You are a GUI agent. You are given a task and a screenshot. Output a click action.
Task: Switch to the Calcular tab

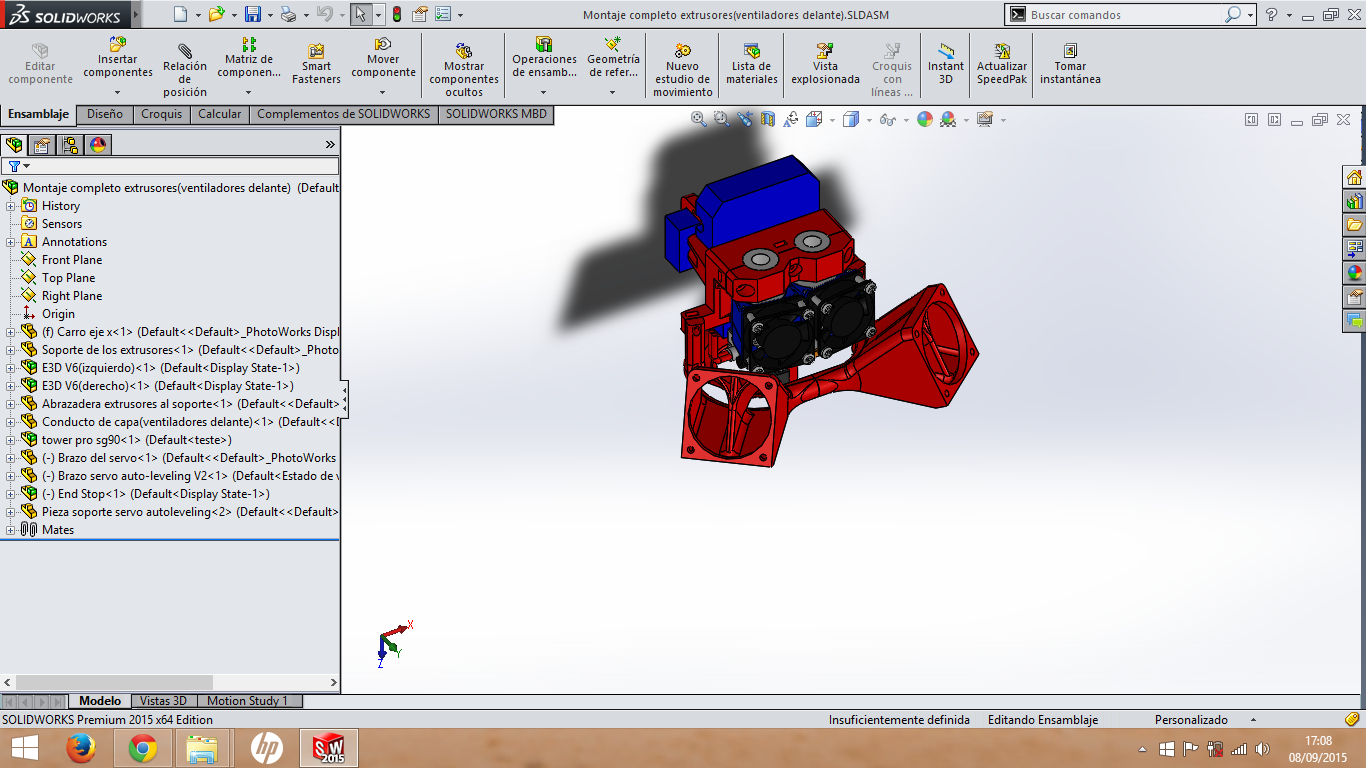[x=220, y=114]
